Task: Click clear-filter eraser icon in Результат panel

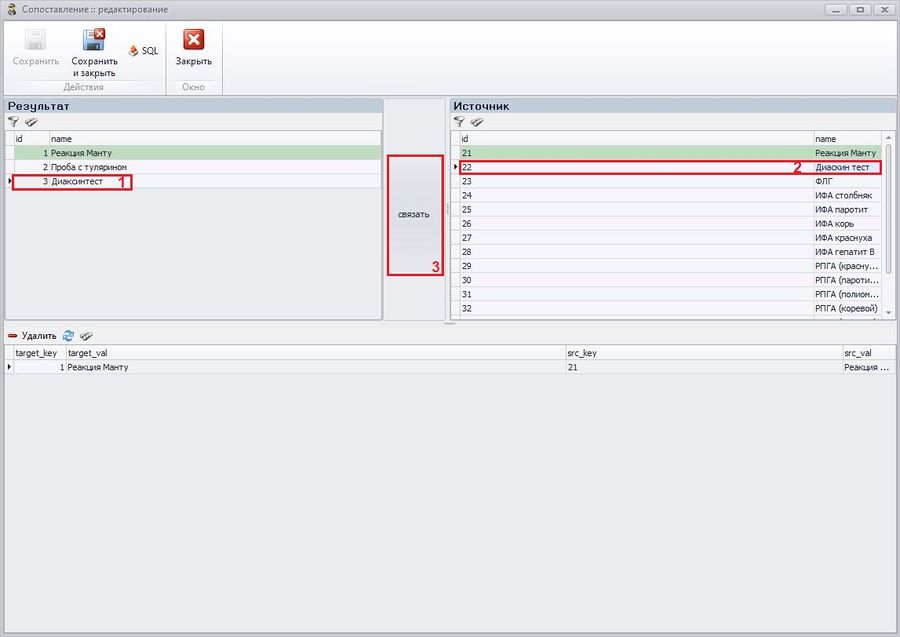Action: (31, 121)
